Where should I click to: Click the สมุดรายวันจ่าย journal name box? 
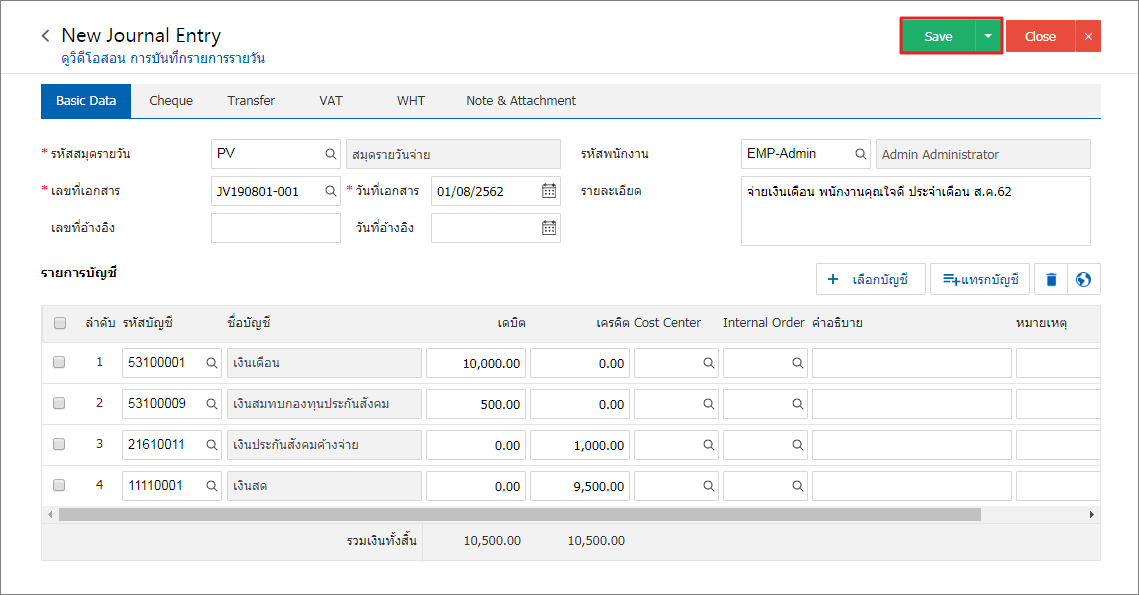(x=453, y=154)
